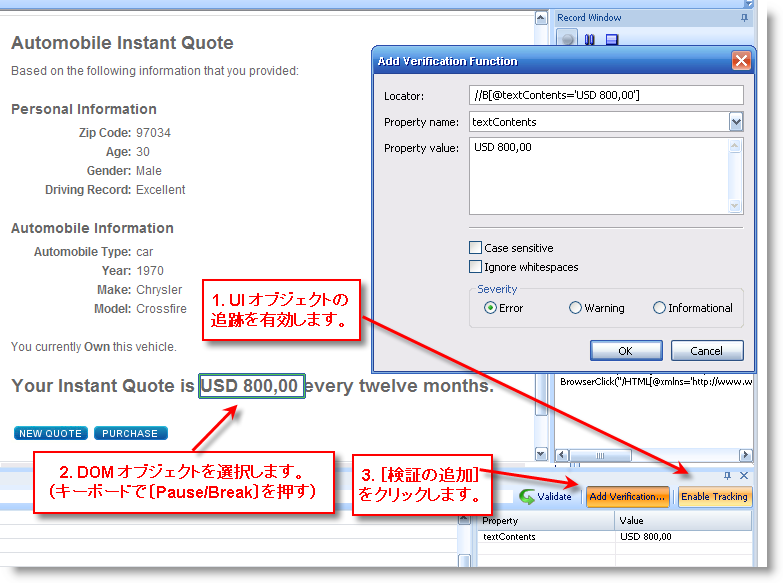Pin the Record Window panel
The width and height of the screenshot is (783, 583).
743,18
